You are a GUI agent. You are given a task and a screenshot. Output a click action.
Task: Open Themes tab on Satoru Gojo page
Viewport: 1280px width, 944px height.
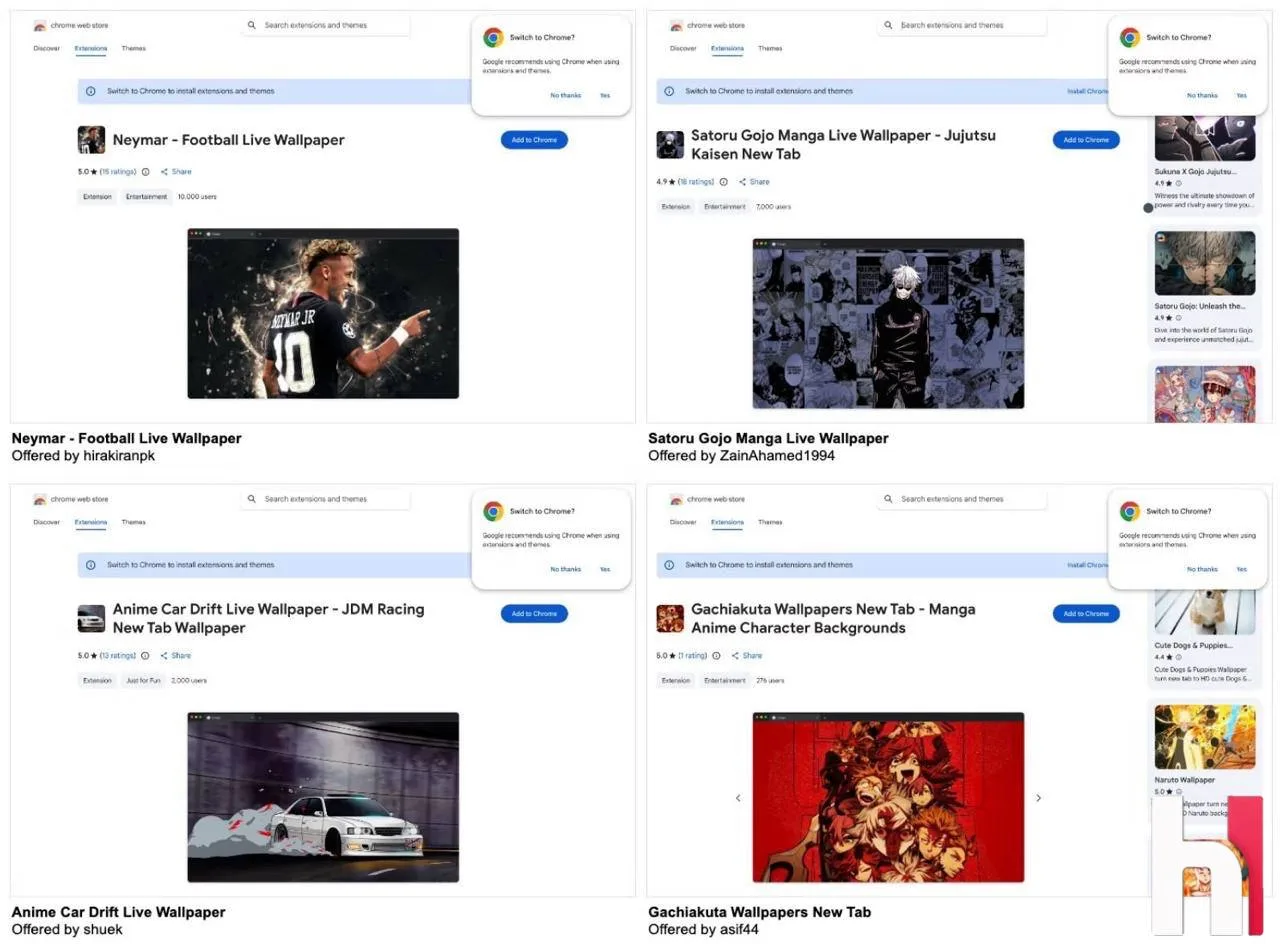pyautogui.click(x=770, y=48)
